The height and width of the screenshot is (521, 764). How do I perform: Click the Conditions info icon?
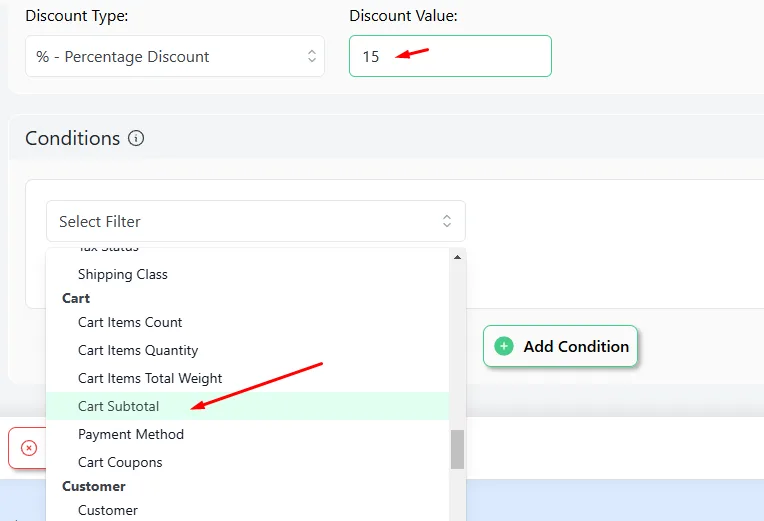[x=136, y=138]
